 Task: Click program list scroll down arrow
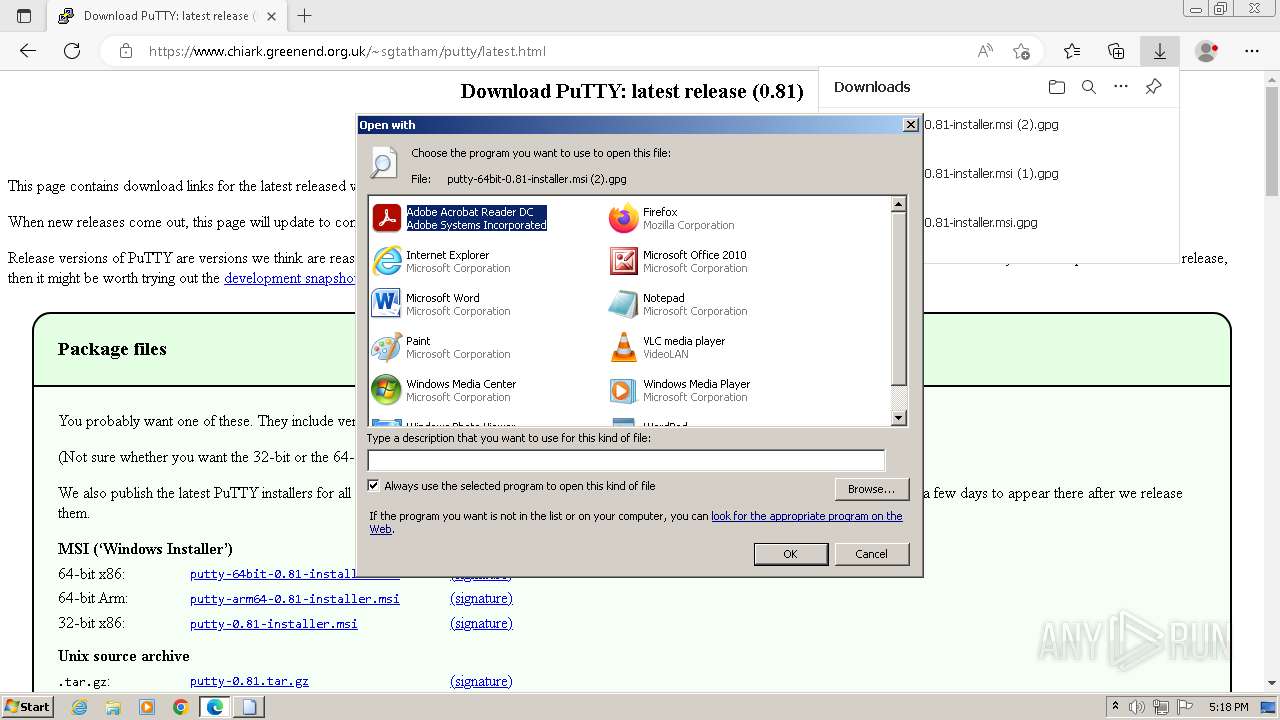pos(898,418)
